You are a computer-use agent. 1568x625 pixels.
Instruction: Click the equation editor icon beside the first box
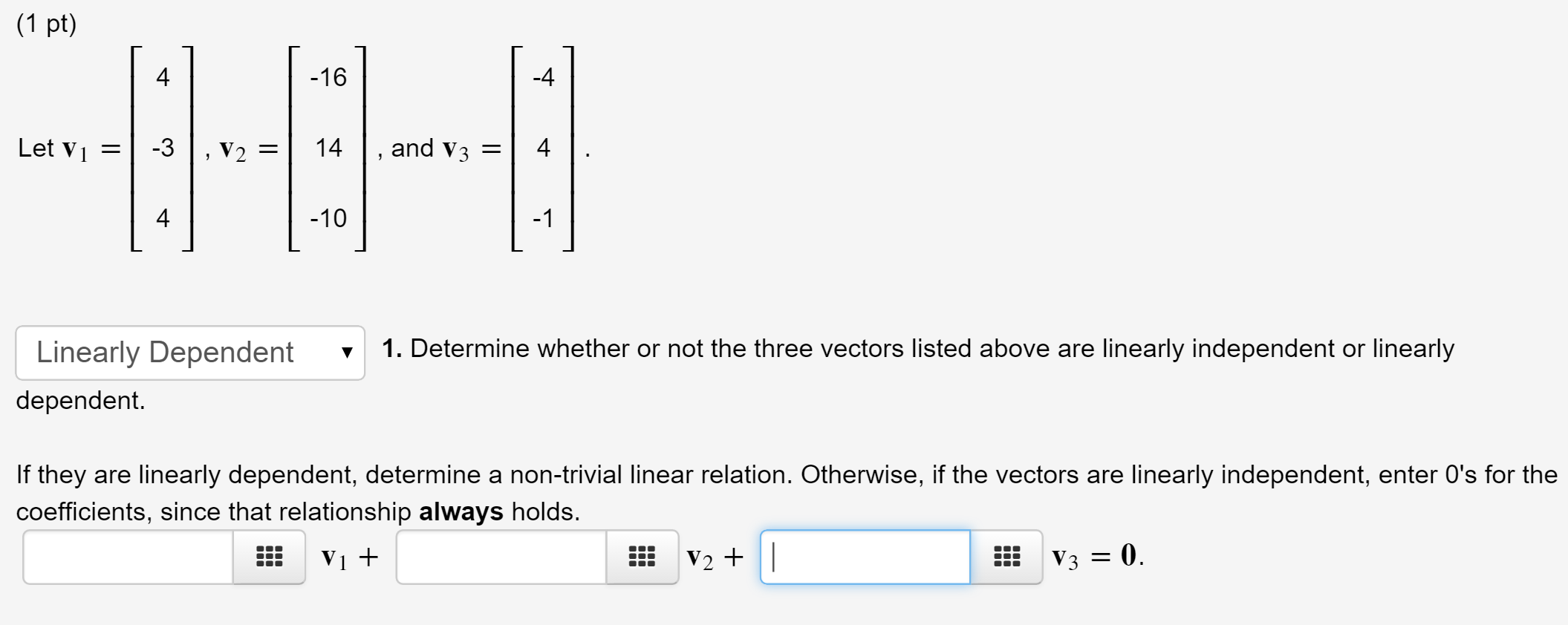coord(269,557)
